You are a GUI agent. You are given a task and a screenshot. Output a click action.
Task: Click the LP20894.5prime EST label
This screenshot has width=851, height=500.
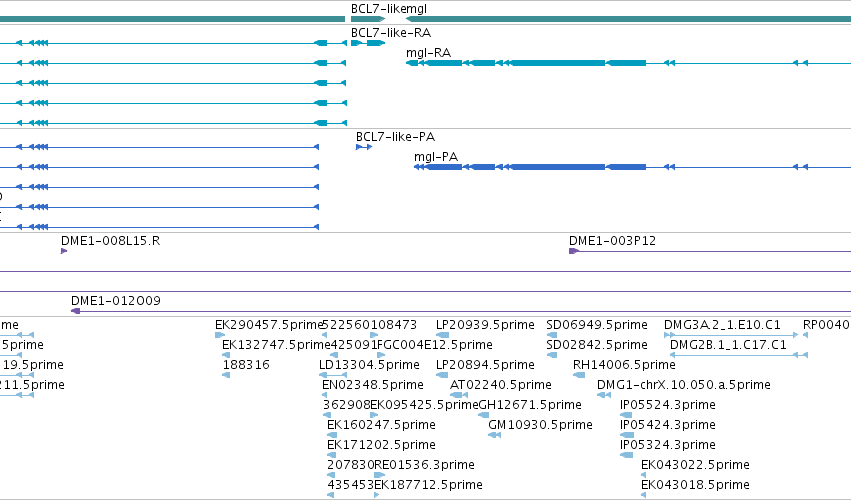pyautogui.click(x=485, y=365)
